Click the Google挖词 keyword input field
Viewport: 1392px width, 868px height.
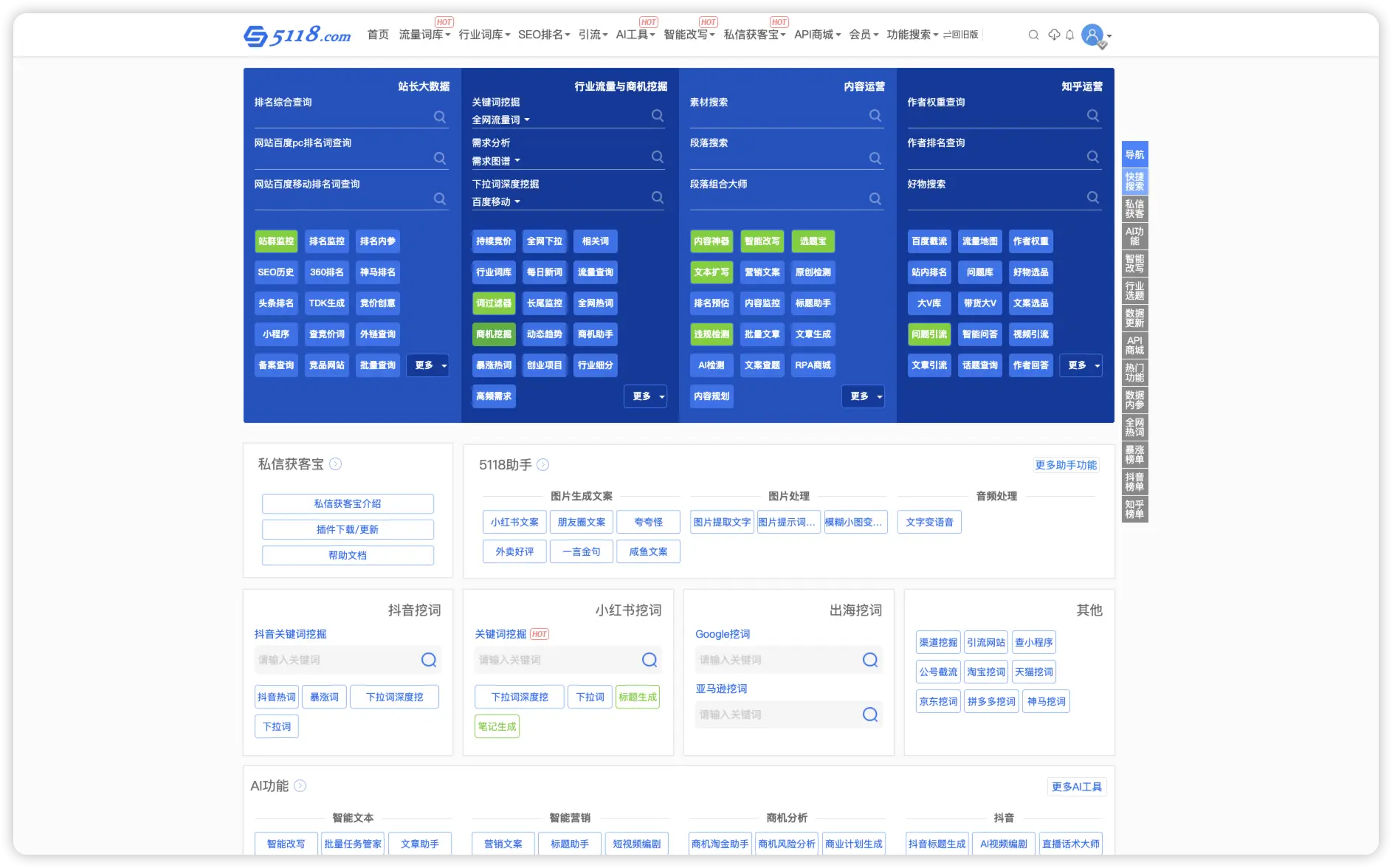pyautogui.click(x=776, y=660)
